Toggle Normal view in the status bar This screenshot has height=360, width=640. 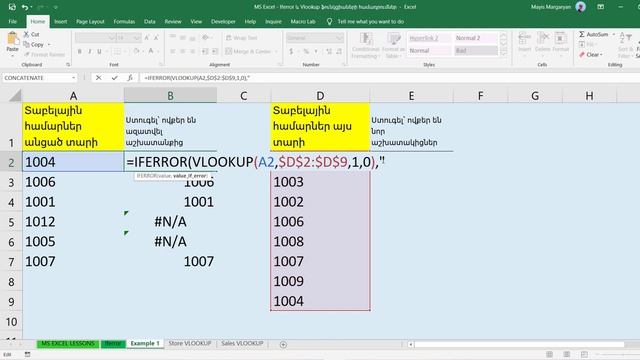[549, 354]
